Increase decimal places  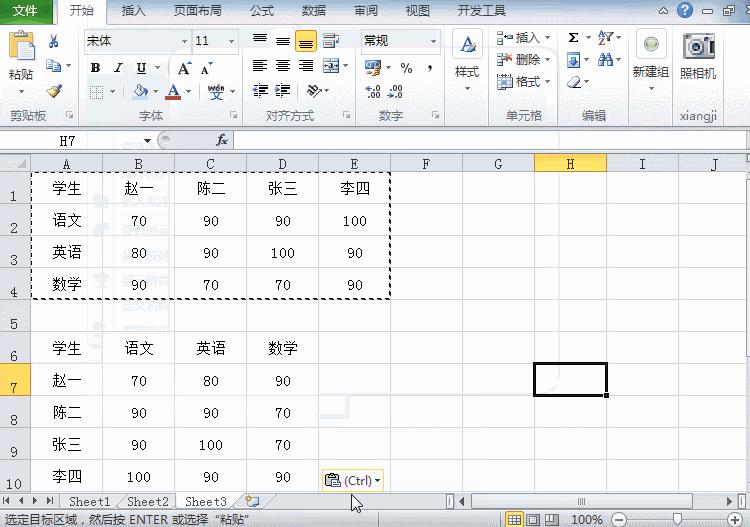tap(373, 91)
